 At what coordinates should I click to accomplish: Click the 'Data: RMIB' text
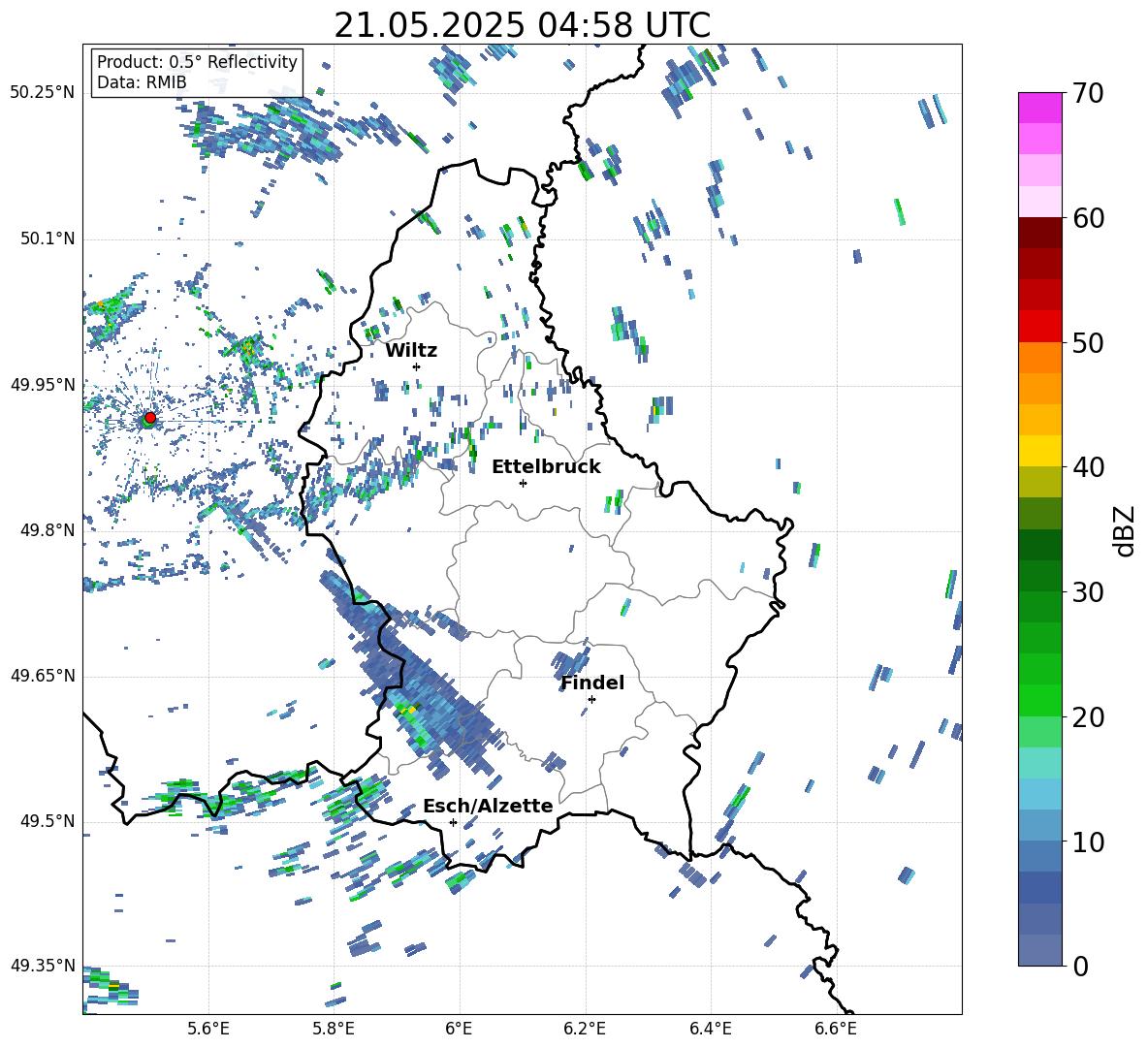pyautogui.click(x=142, y=82)
